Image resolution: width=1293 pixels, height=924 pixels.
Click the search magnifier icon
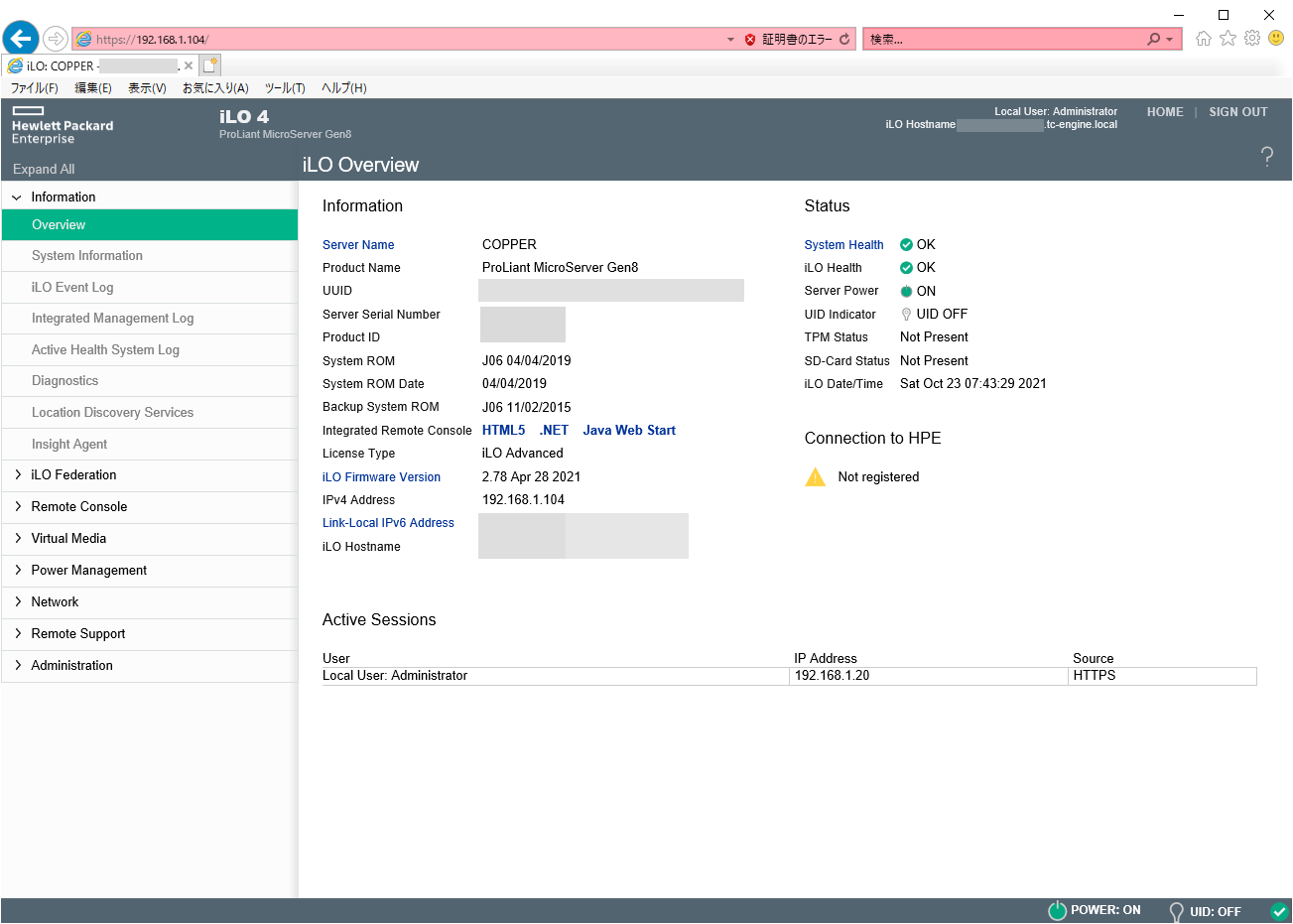point(1153,39)
